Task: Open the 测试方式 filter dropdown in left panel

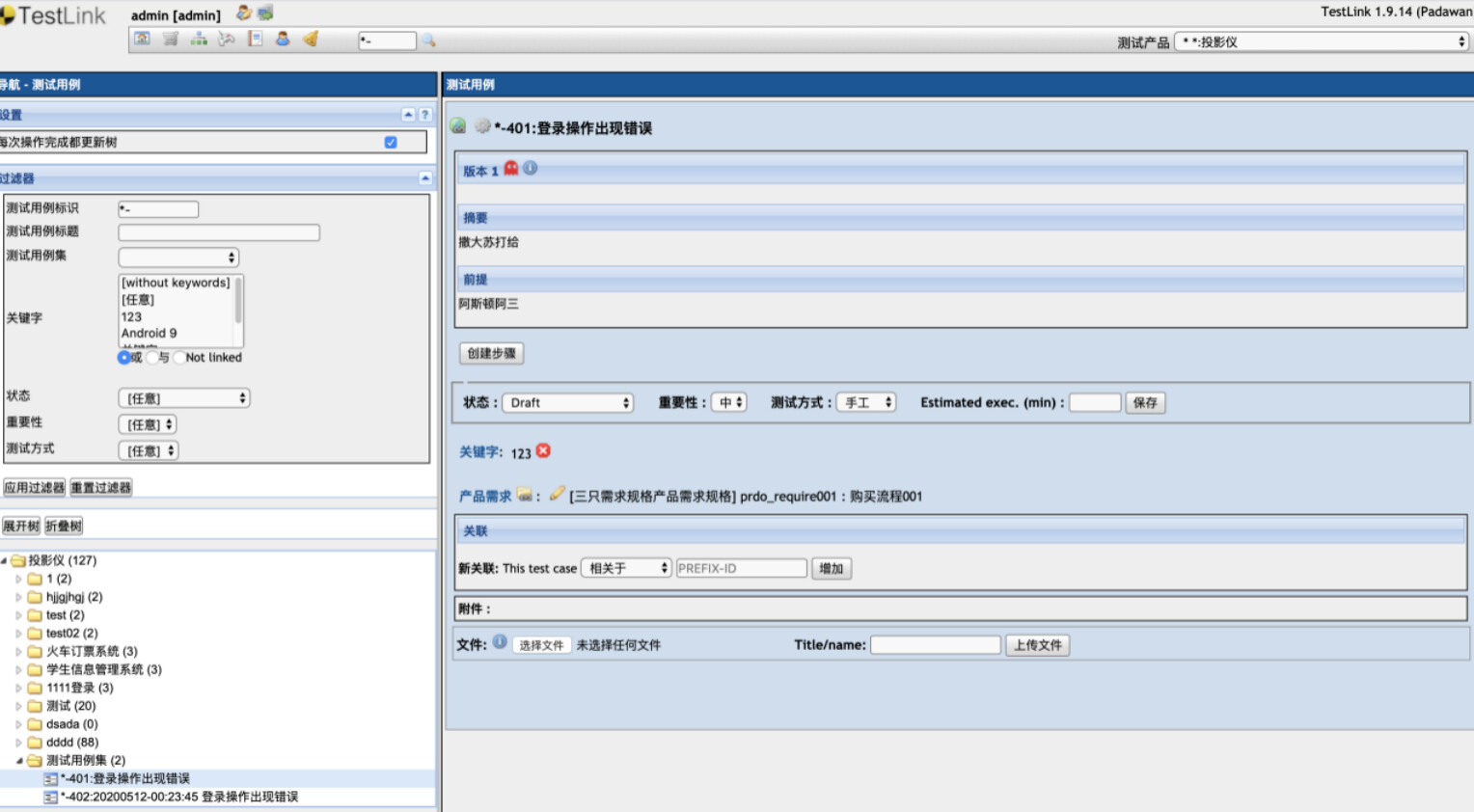Action: [149, 450]
